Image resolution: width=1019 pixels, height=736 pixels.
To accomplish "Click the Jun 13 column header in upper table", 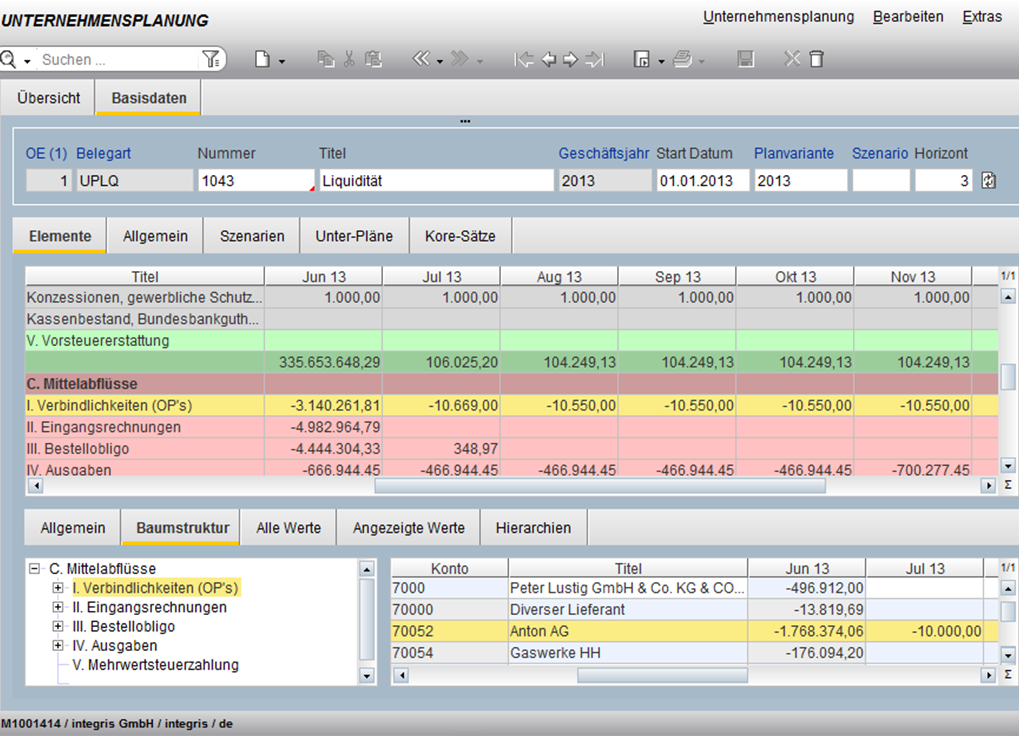I will pos(322,277).
